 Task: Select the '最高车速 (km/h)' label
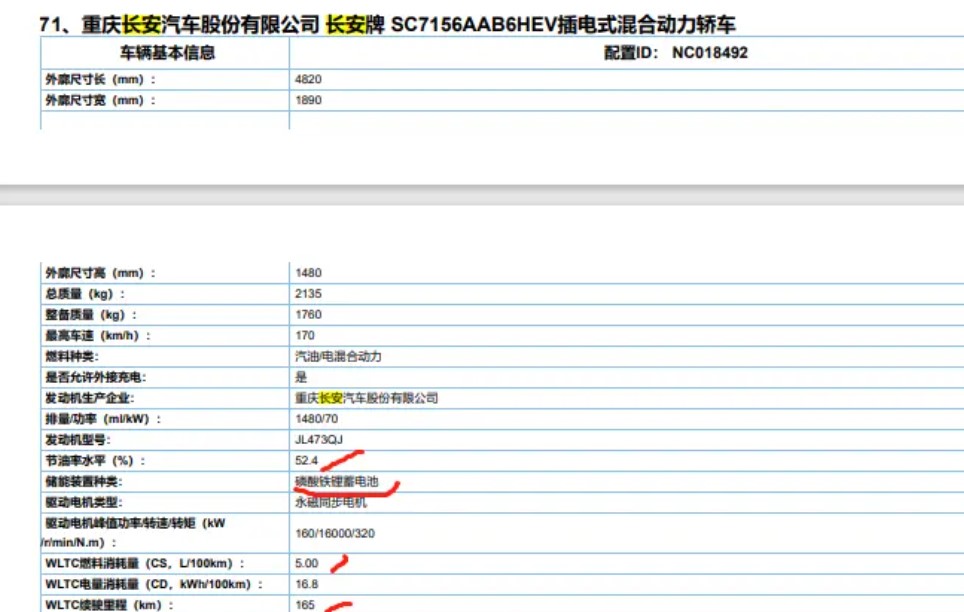98,336
